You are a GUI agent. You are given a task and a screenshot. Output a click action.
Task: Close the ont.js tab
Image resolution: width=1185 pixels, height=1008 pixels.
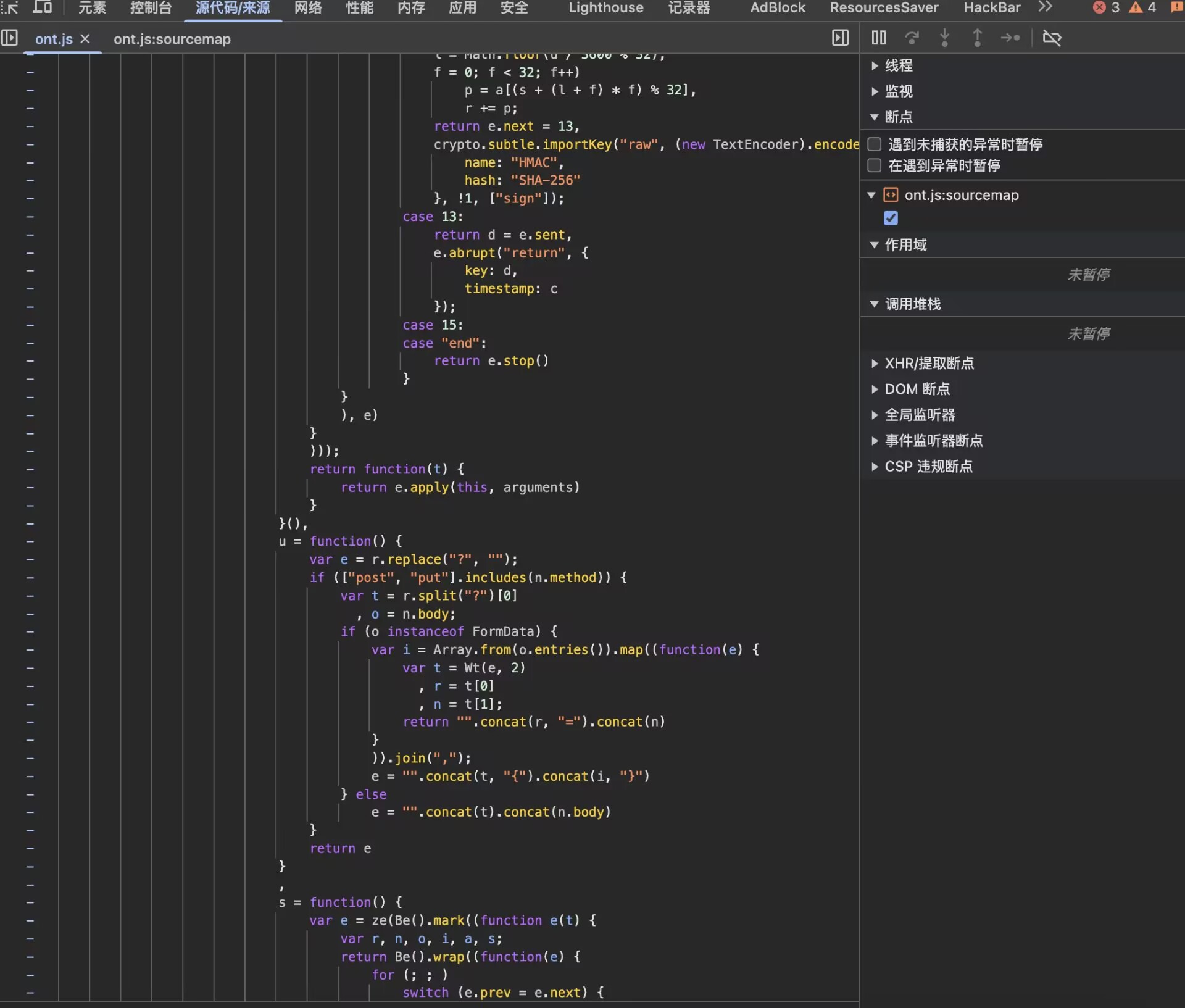pyautogui.click(x=85, y=39)
